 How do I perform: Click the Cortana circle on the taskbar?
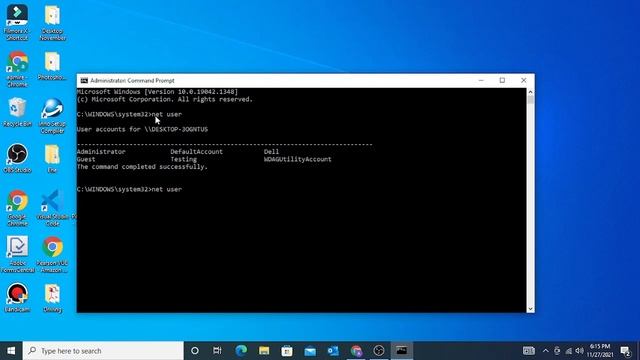(x=195, y=351)
